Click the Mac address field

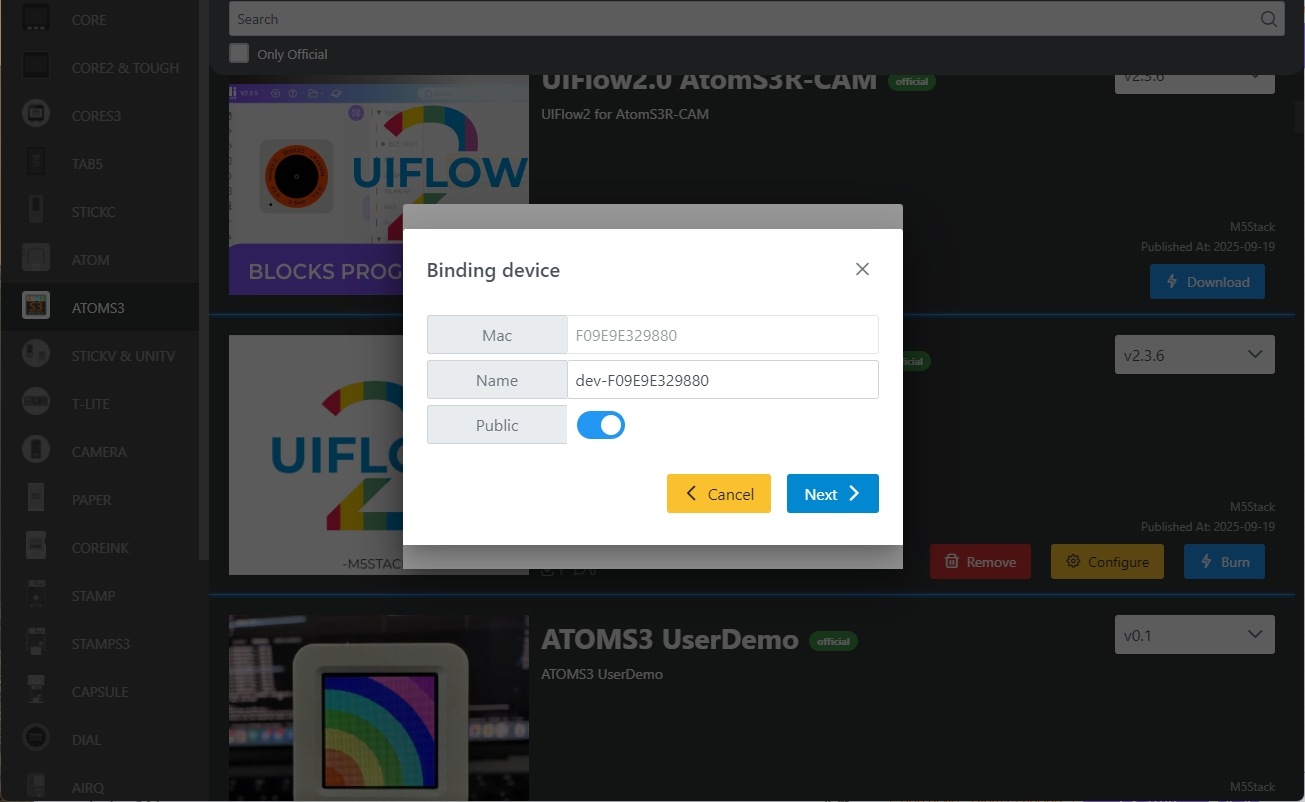pos(723,335)
